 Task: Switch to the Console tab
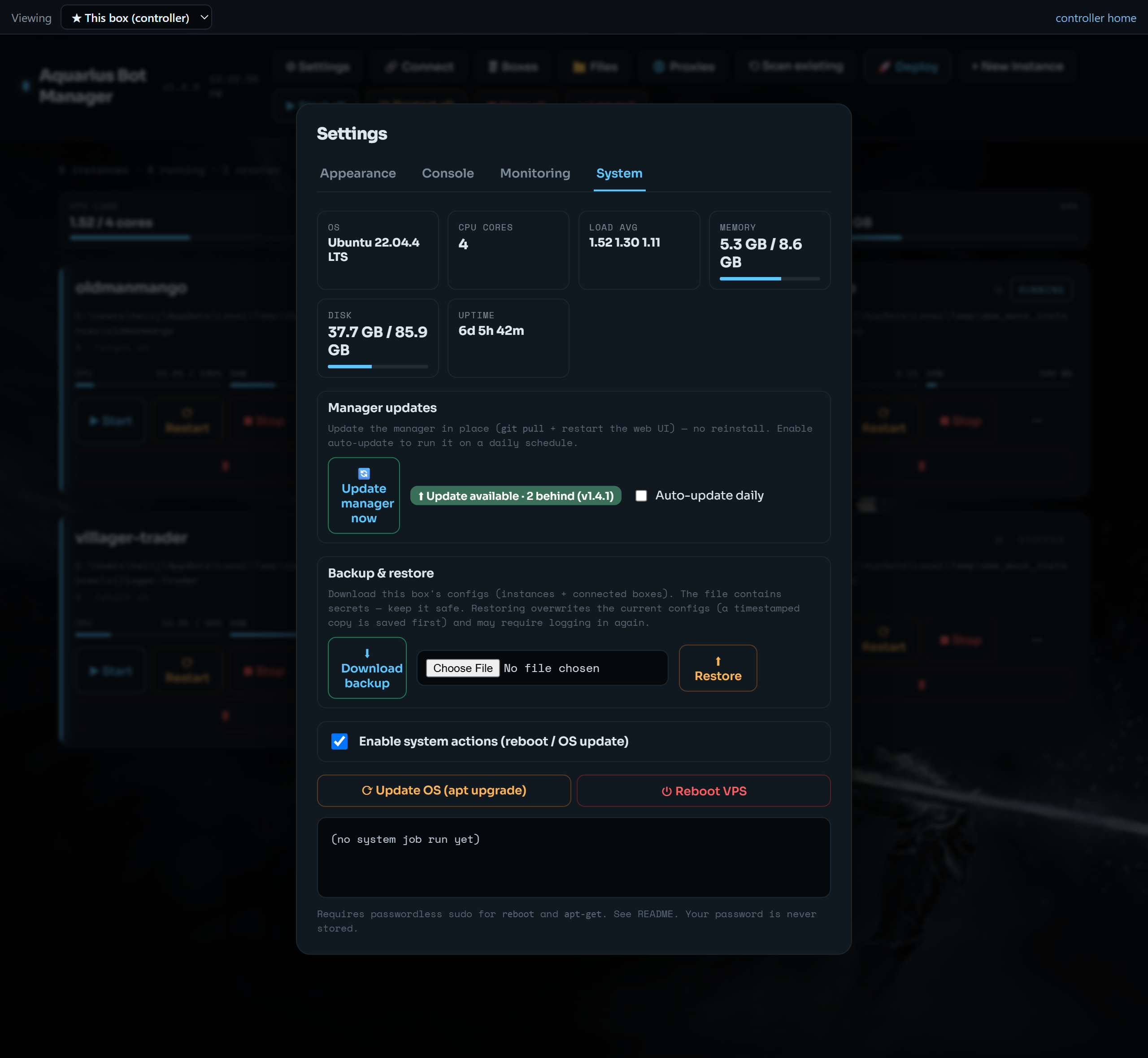pyautogui.click(x=448, y=173)
